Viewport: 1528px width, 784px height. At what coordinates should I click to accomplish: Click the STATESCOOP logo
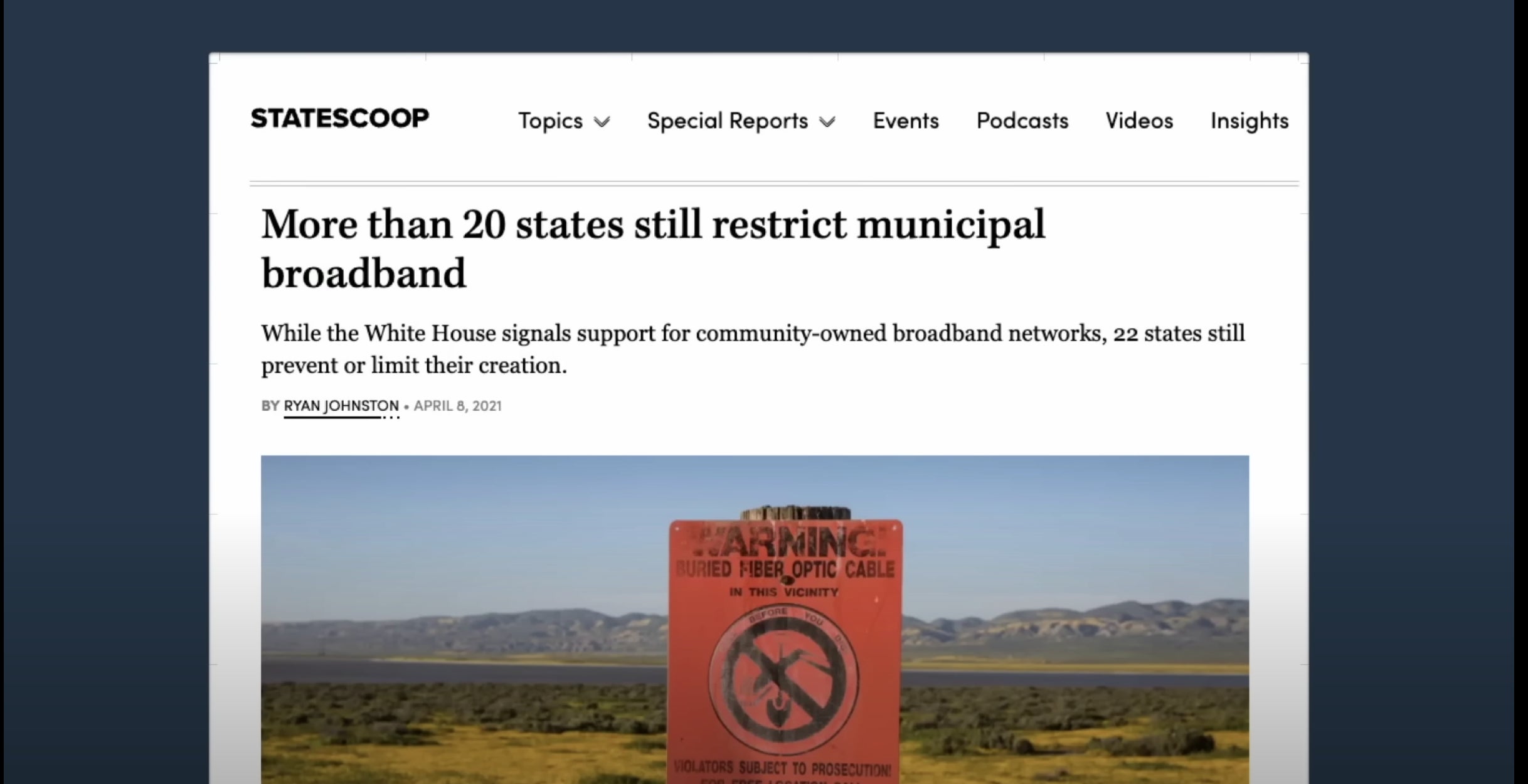click(340, 119)
